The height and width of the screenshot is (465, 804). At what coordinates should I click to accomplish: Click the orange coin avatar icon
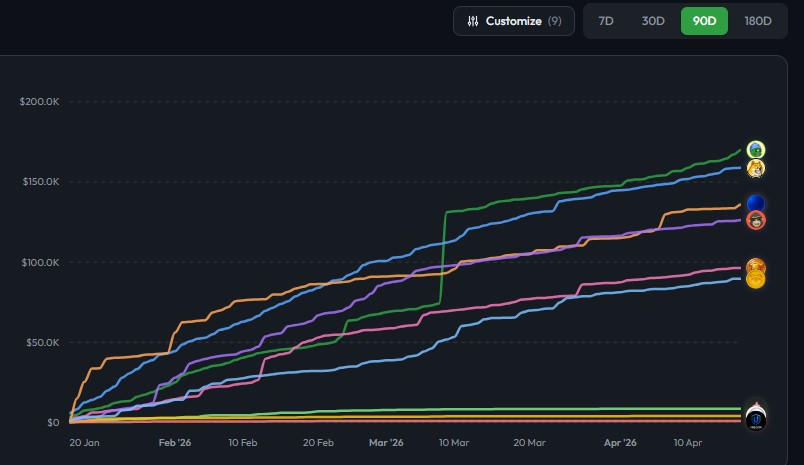point(756,266)
